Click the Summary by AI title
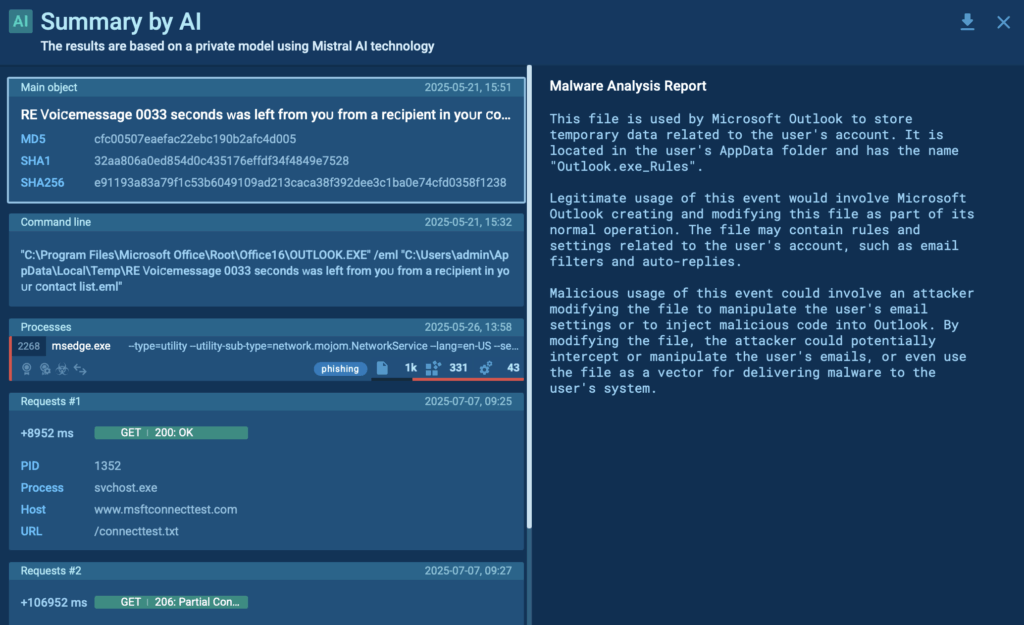Screen dimensions: 1024x625 121,22
